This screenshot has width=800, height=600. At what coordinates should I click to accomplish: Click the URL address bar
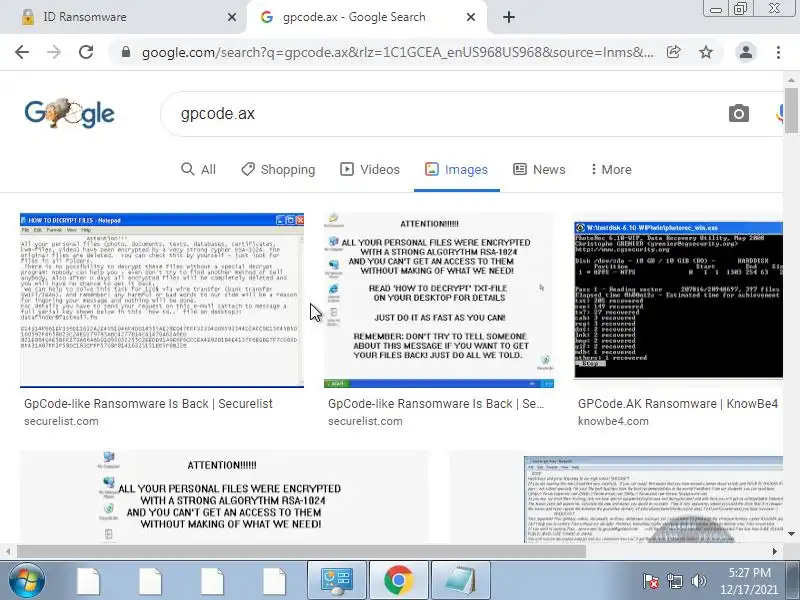pyautogui.click(x=397, y=53)
